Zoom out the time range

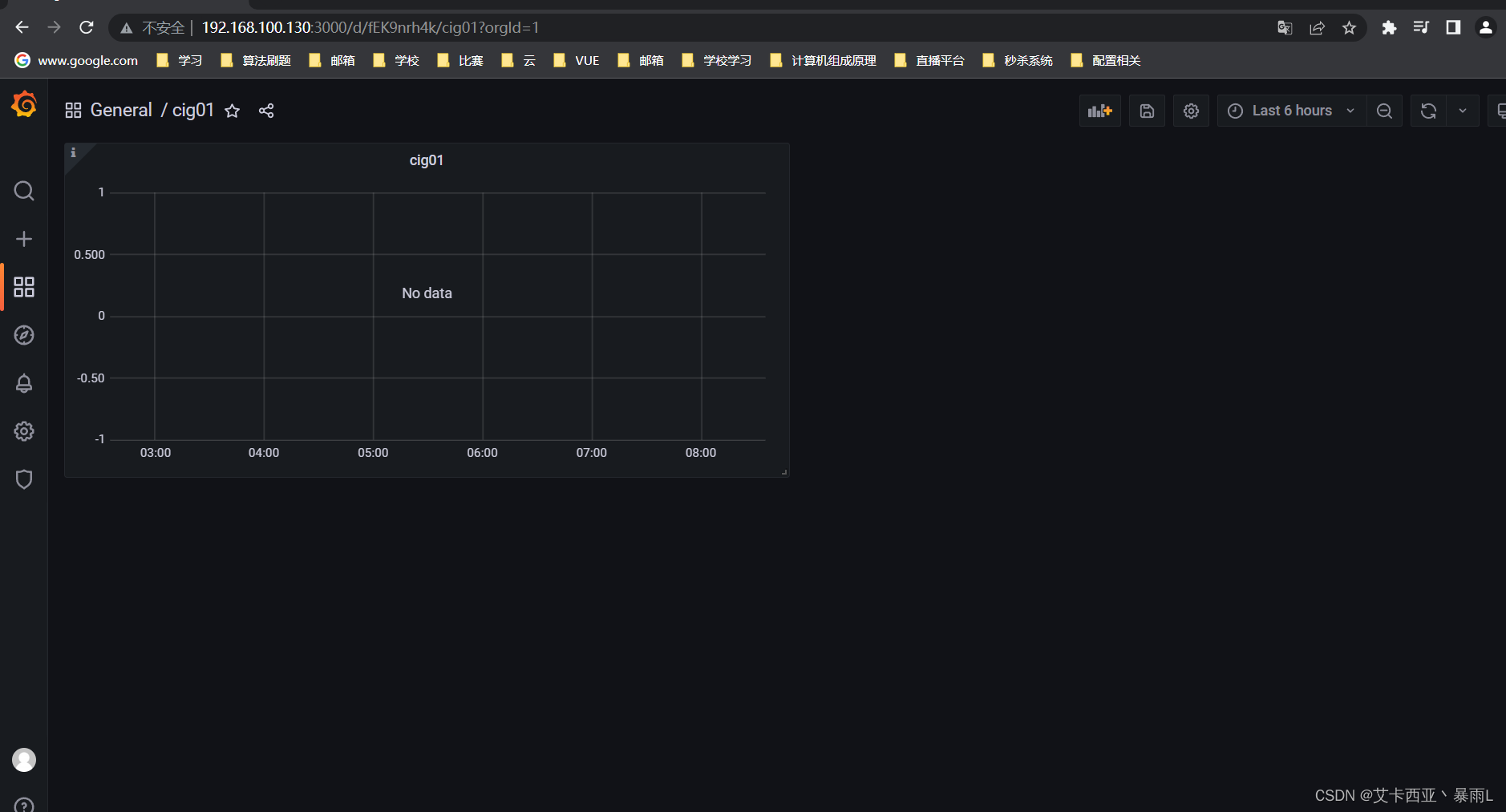[x=1385, y=111]
